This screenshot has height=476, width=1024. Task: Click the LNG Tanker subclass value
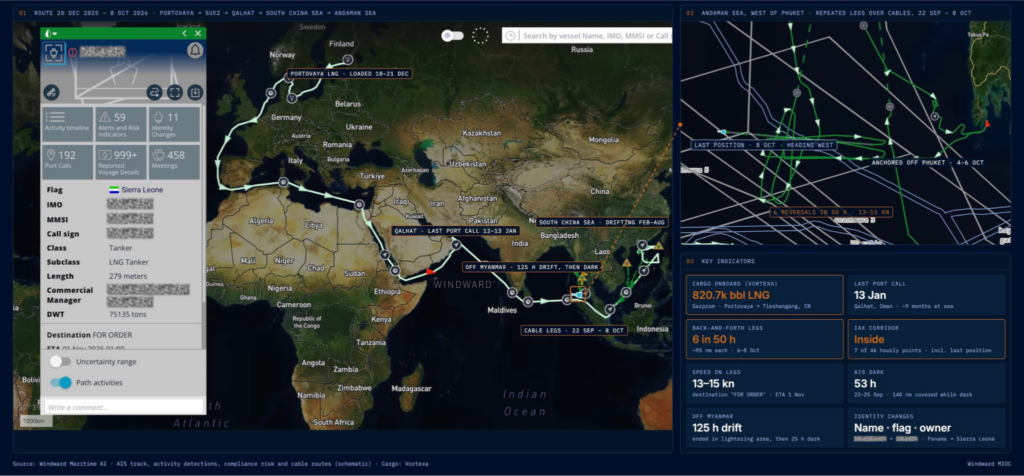tap(129, 262)
